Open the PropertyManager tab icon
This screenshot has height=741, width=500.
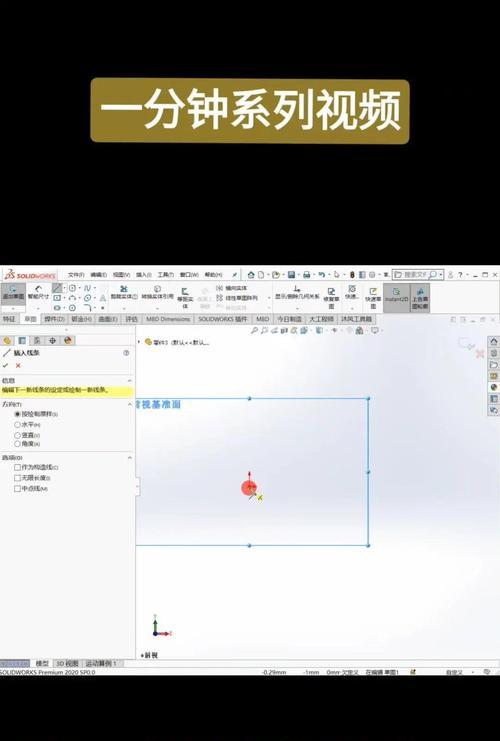22,340
